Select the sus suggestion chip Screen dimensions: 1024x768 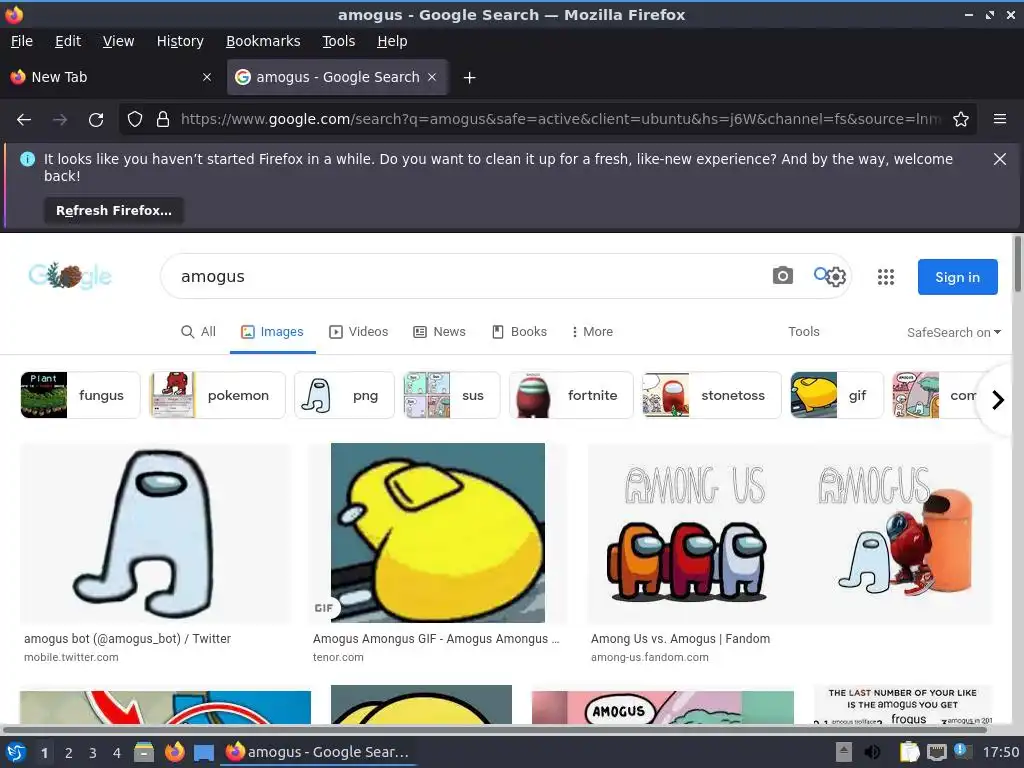(451, 395)
